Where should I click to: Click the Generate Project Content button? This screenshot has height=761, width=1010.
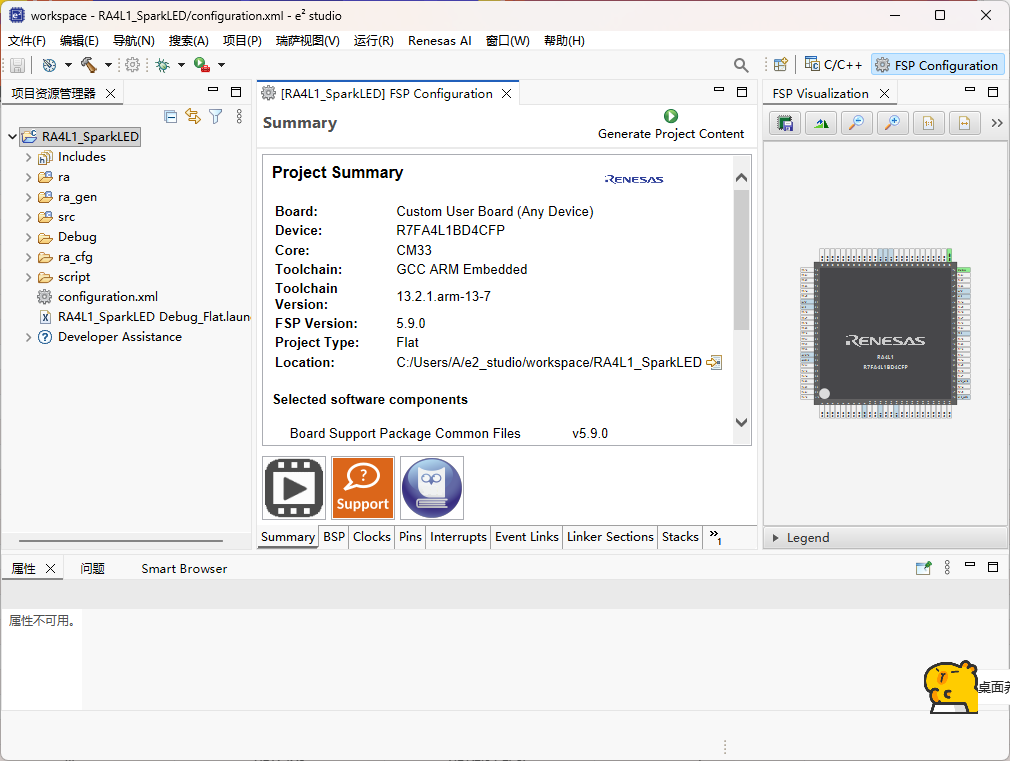click(670, 125)
